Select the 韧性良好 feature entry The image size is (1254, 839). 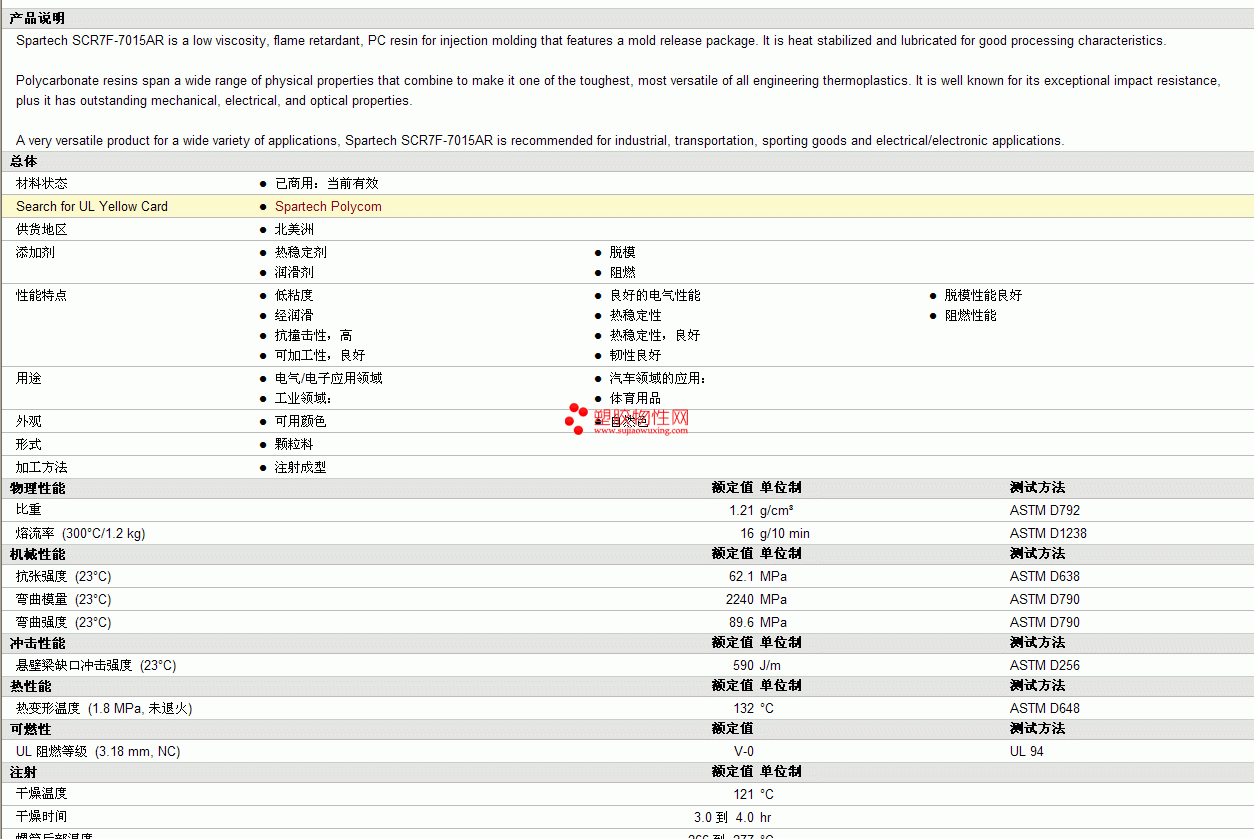point(636,355)
